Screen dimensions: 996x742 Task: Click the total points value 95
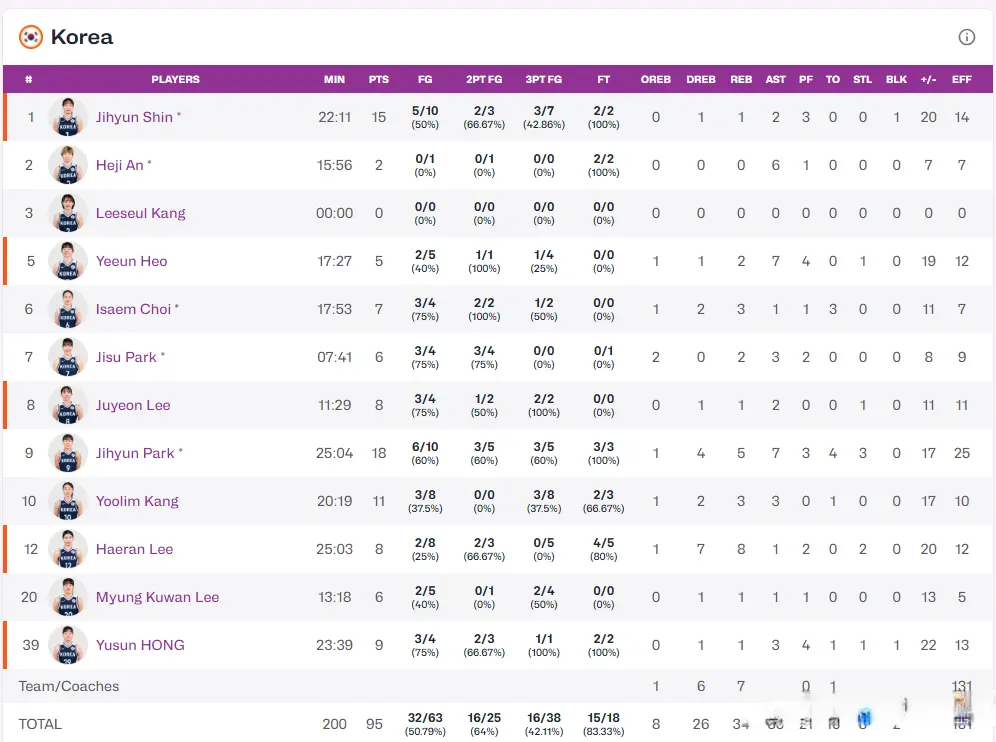pos(374,724)
